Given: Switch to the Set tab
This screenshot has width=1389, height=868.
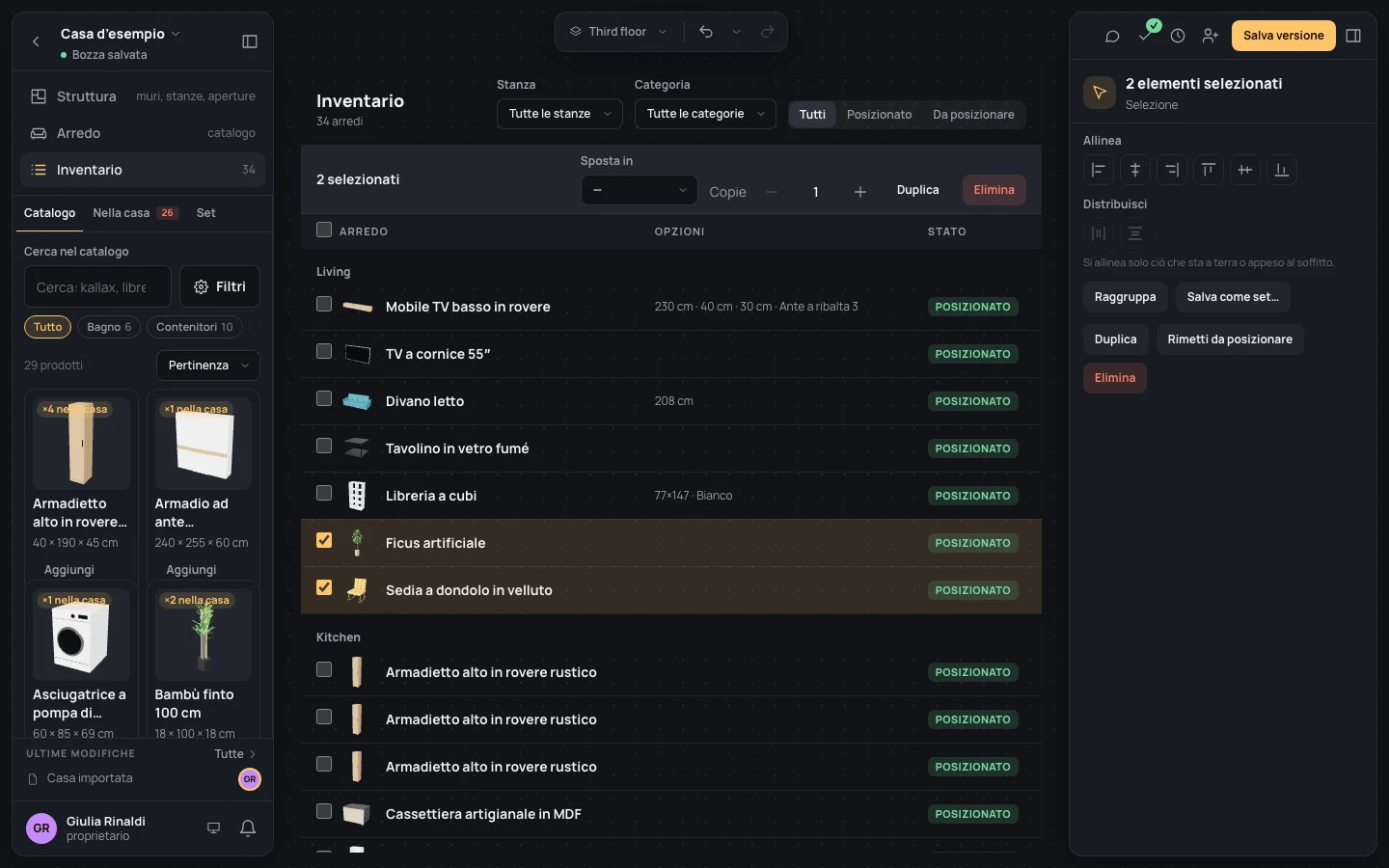Looking at the screenshot, I should pyautogui.click(x=205, y=213).
